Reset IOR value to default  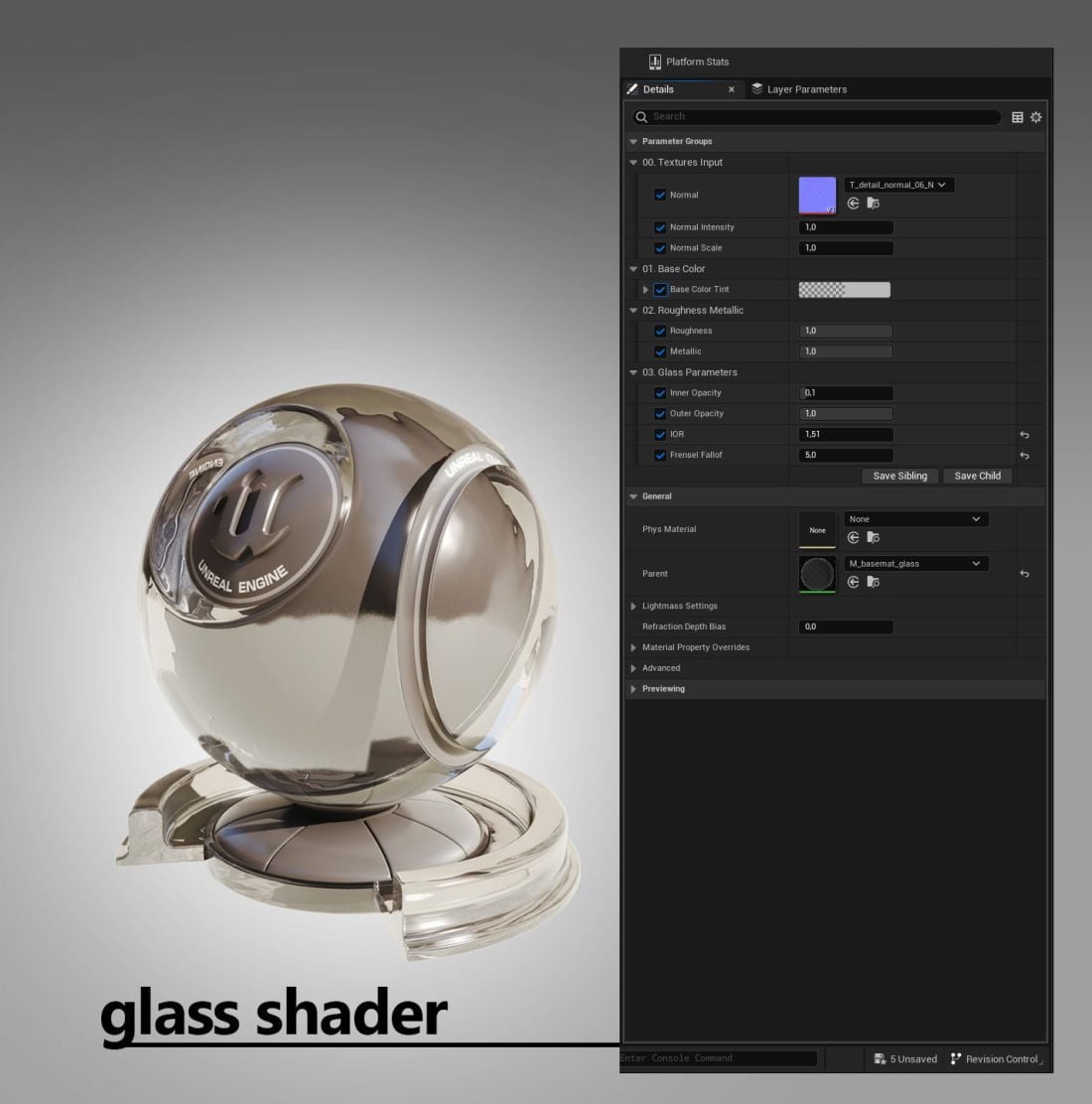point(1024,435)
